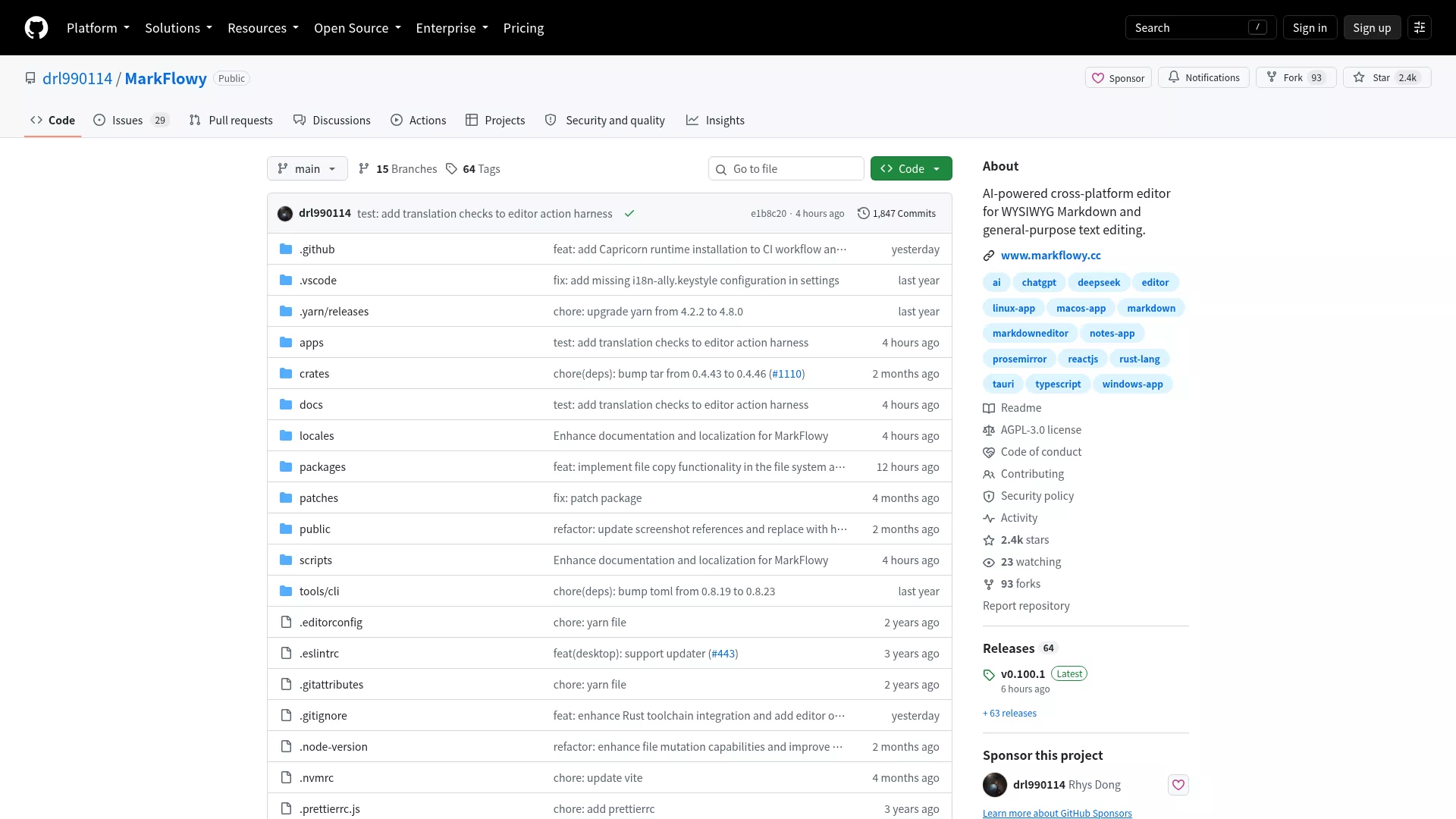Click the Sign up button

tap(1372, 28)
